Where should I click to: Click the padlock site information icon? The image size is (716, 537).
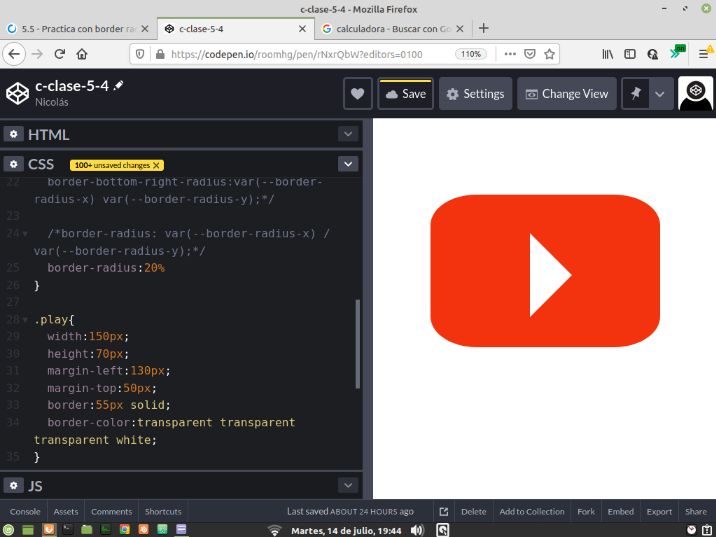[160, 54]
